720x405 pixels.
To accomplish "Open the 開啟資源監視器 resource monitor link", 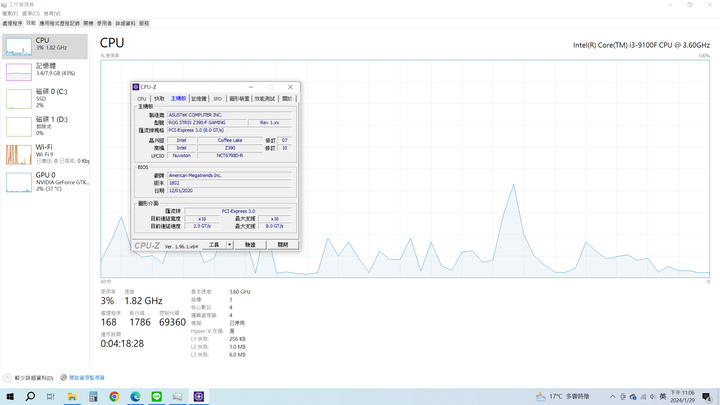I will coord(87,377).
